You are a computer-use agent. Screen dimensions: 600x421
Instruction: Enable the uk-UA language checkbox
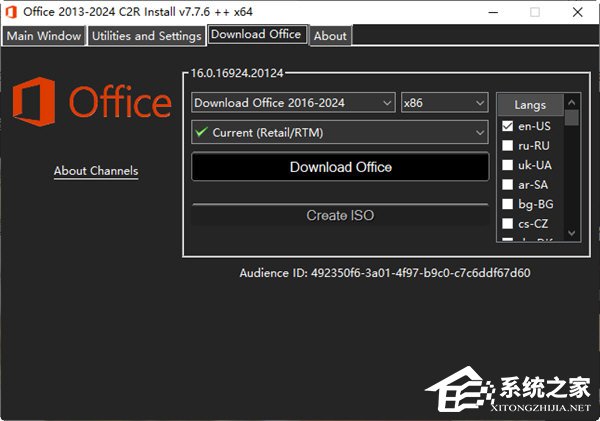pyautogui.click(x=507, y=165)
